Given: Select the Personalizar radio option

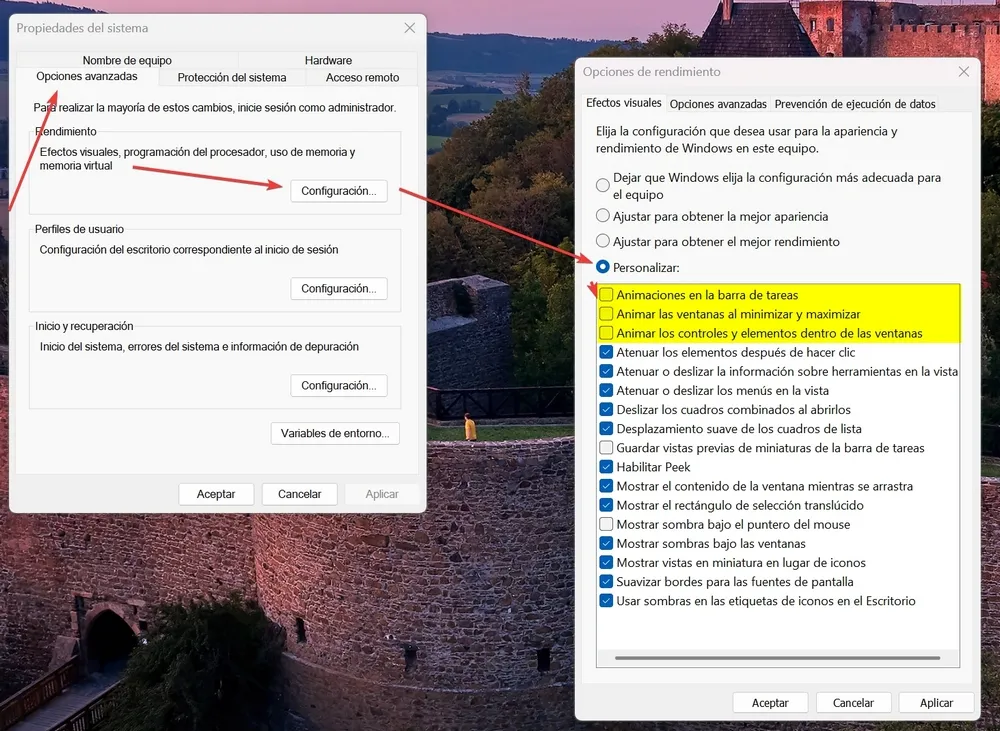Looking at the screenshot, I should 602,267.
